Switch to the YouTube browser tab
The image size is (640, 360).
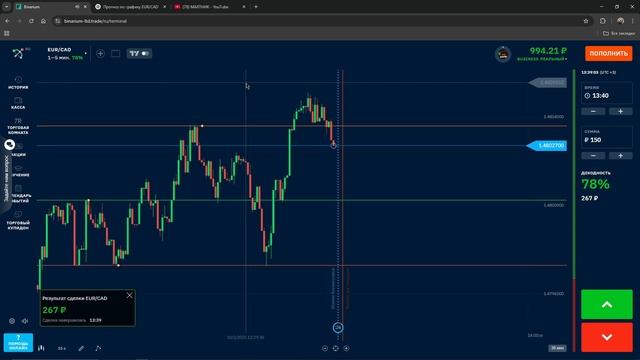click(x=210, y=7)
